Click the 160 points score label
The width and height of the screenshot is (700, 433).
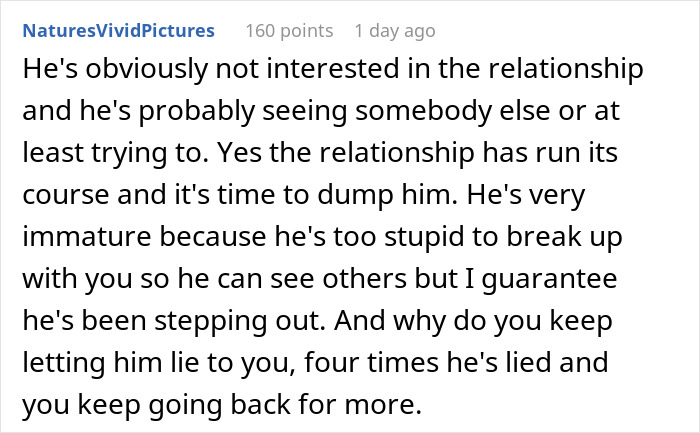tap(289, 31)
